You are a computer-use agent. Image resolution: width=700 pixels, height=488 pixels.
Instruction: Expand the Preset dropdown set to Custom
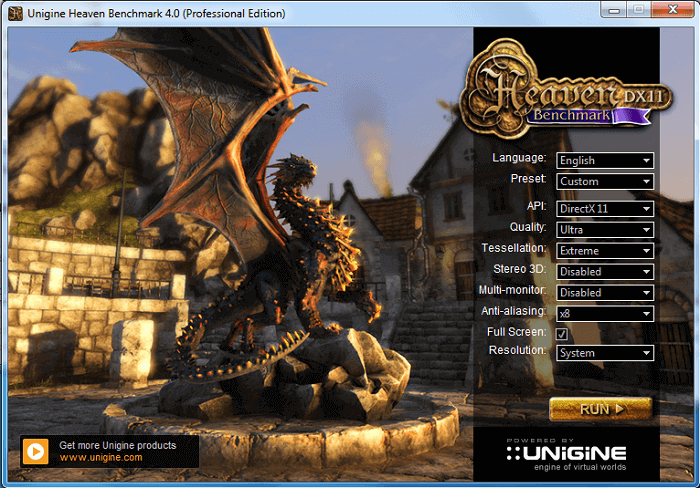[604, 182]
